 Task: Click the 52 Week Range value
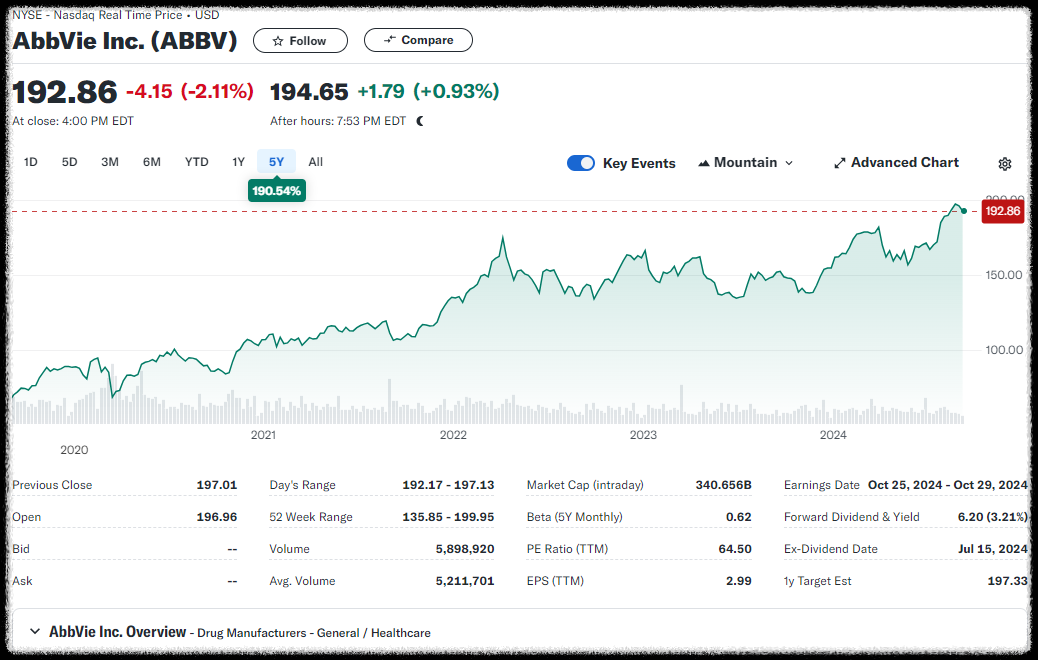[x=448, y=517]
